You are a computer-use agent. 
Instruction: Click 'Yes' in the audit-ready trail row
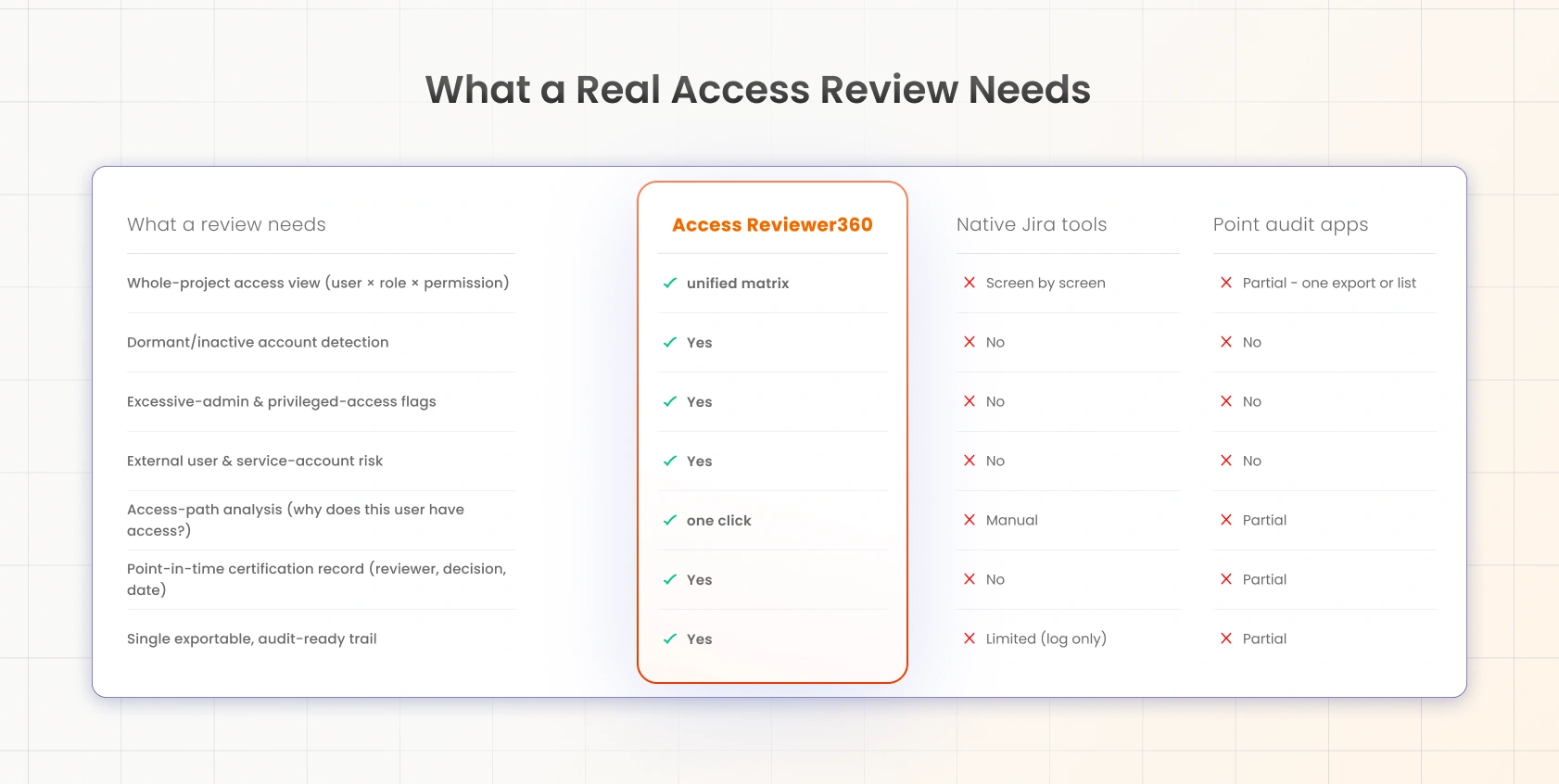(x=700, y=639)
